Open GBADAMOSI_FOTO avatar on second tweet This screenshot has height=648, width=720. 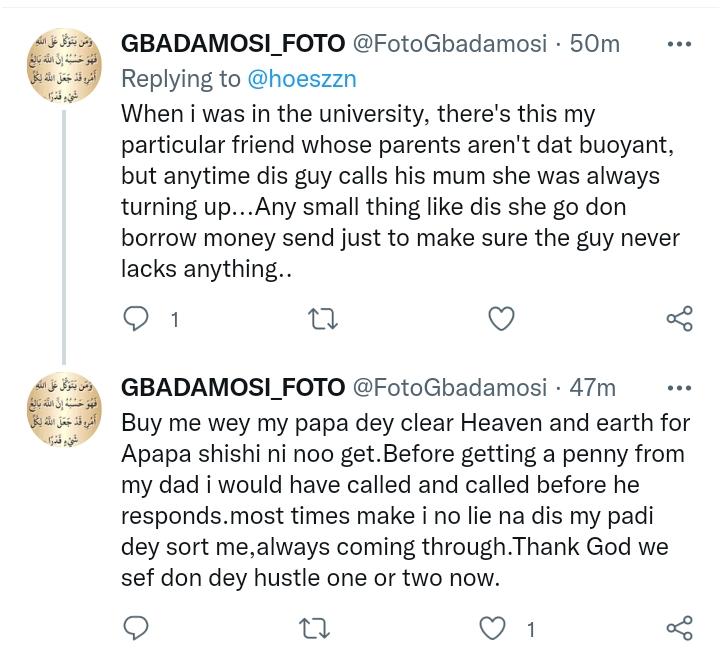tap(64, 410)
